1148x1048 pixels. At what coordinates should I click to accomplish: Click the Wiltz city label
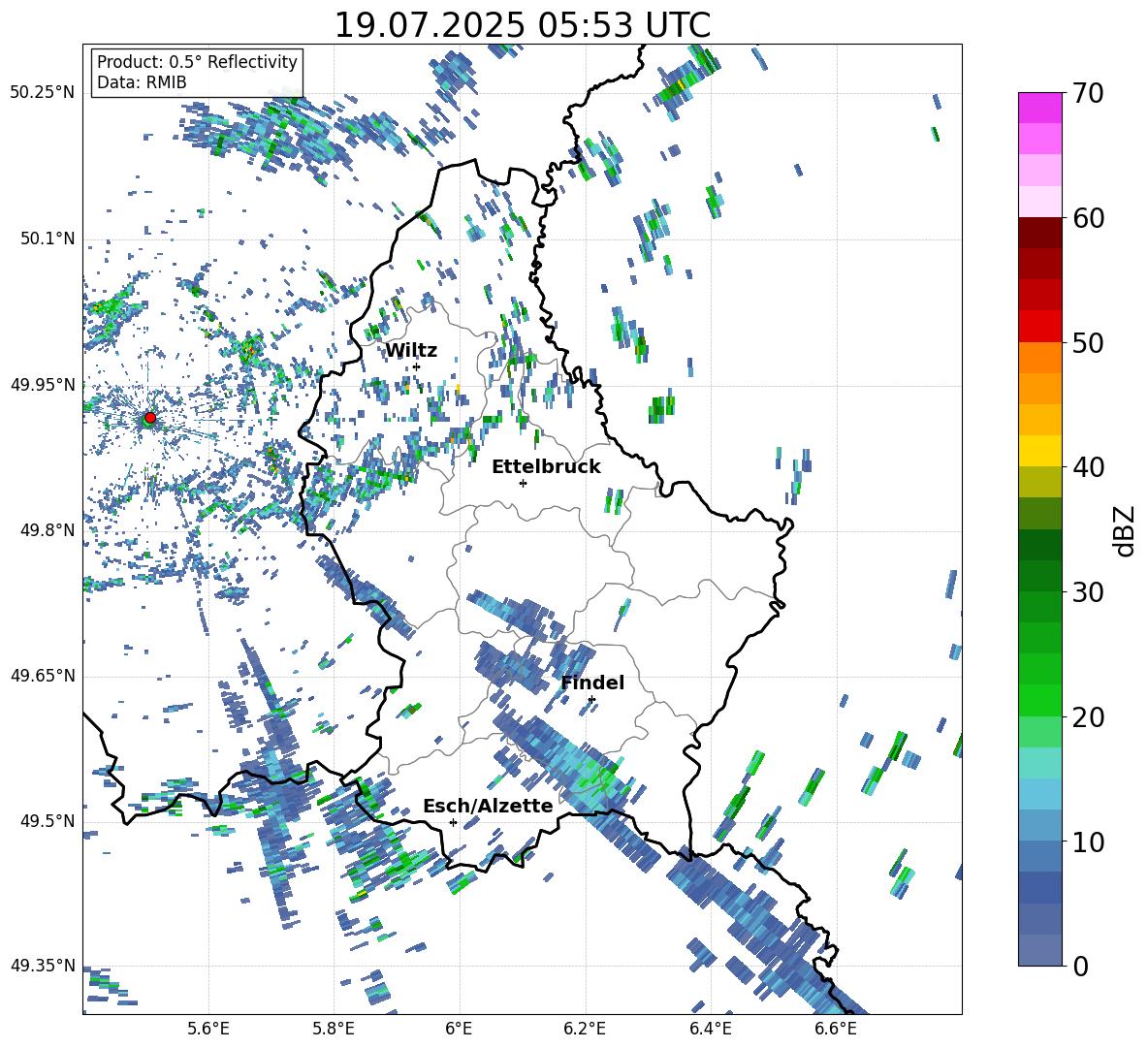coord(411,351)
